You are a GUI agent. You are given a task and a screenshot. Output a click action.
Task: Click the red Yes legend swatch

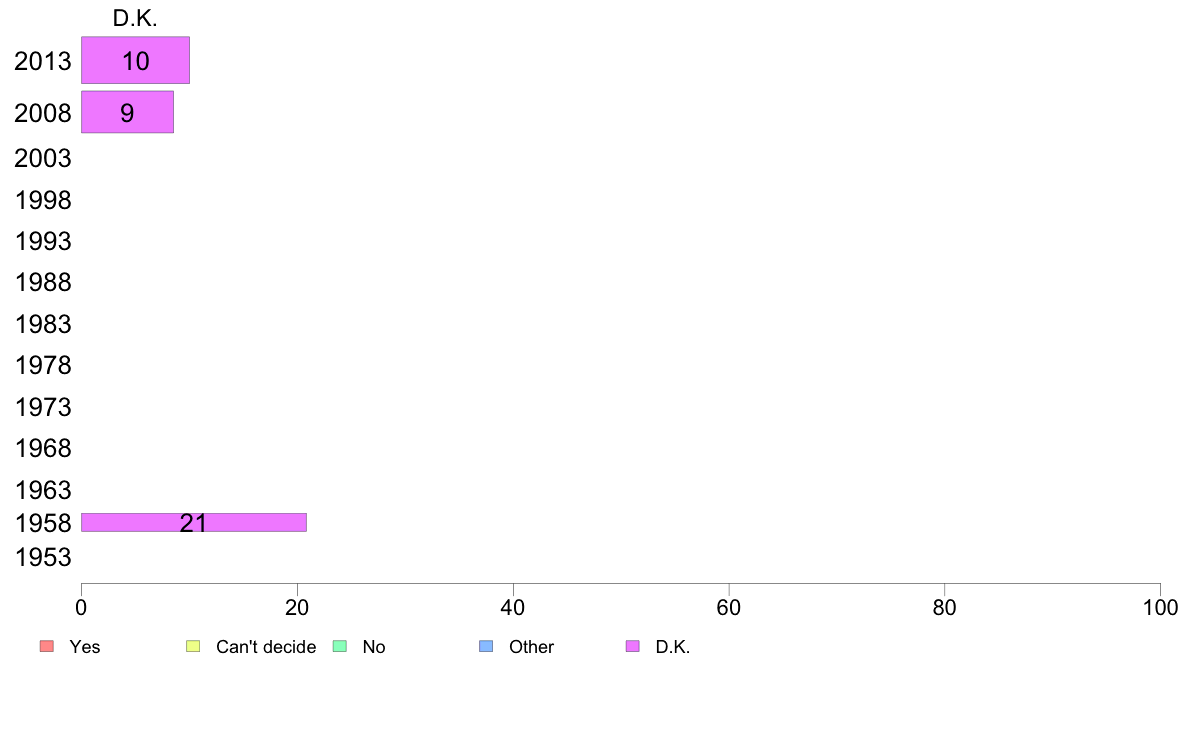point(47,646)
